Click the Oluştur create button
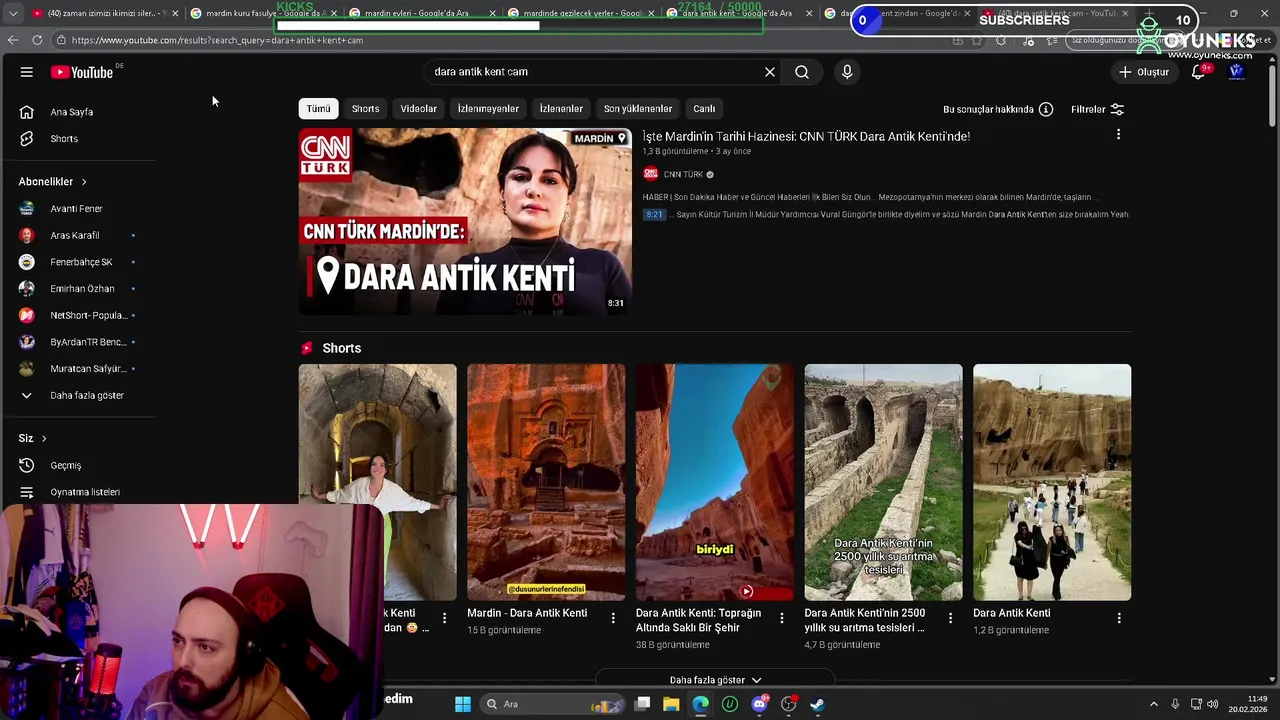Viewport: 1280px width, 720px height. pos(1143,72)
